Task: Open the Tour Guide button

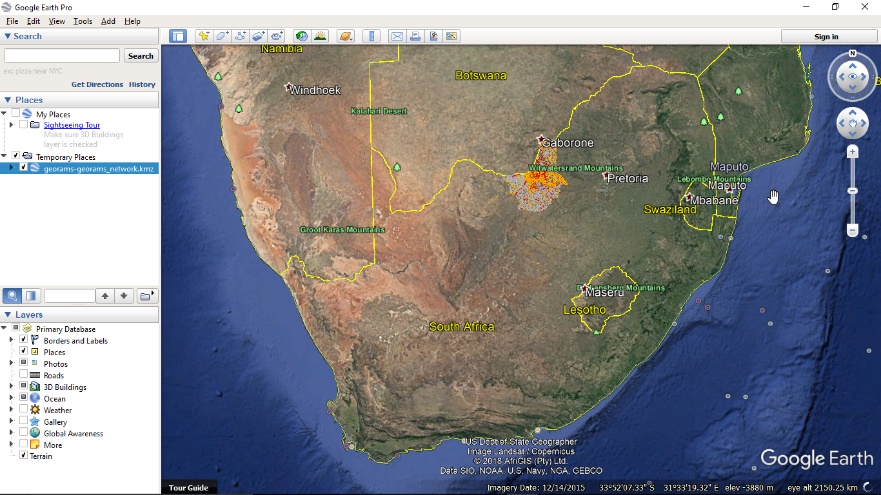Action: tap(188, 488)
